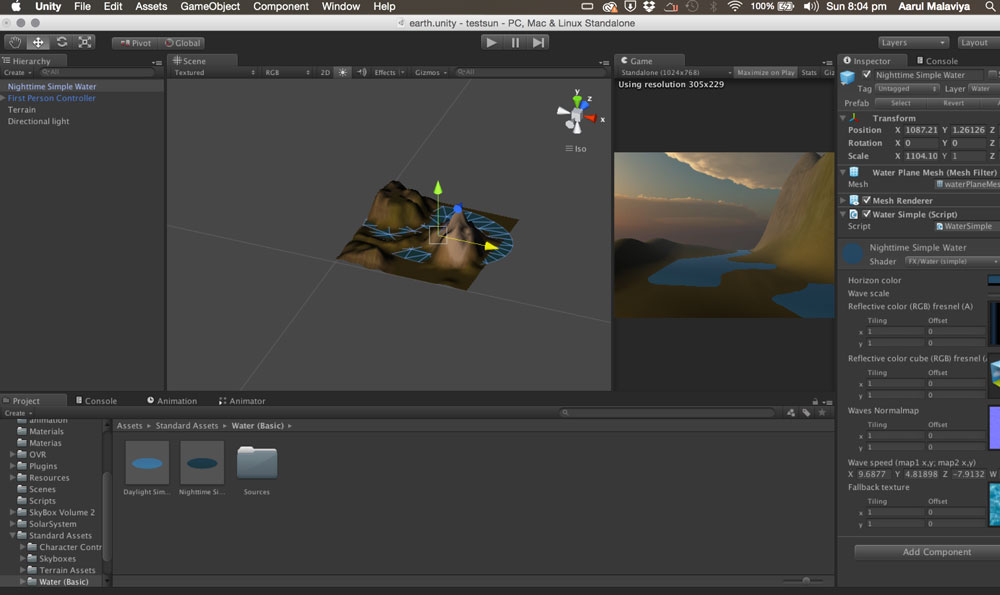Expand the First Person Controller hierarchy item
This screenshot has height=595, width=1000.
[3, 99]
